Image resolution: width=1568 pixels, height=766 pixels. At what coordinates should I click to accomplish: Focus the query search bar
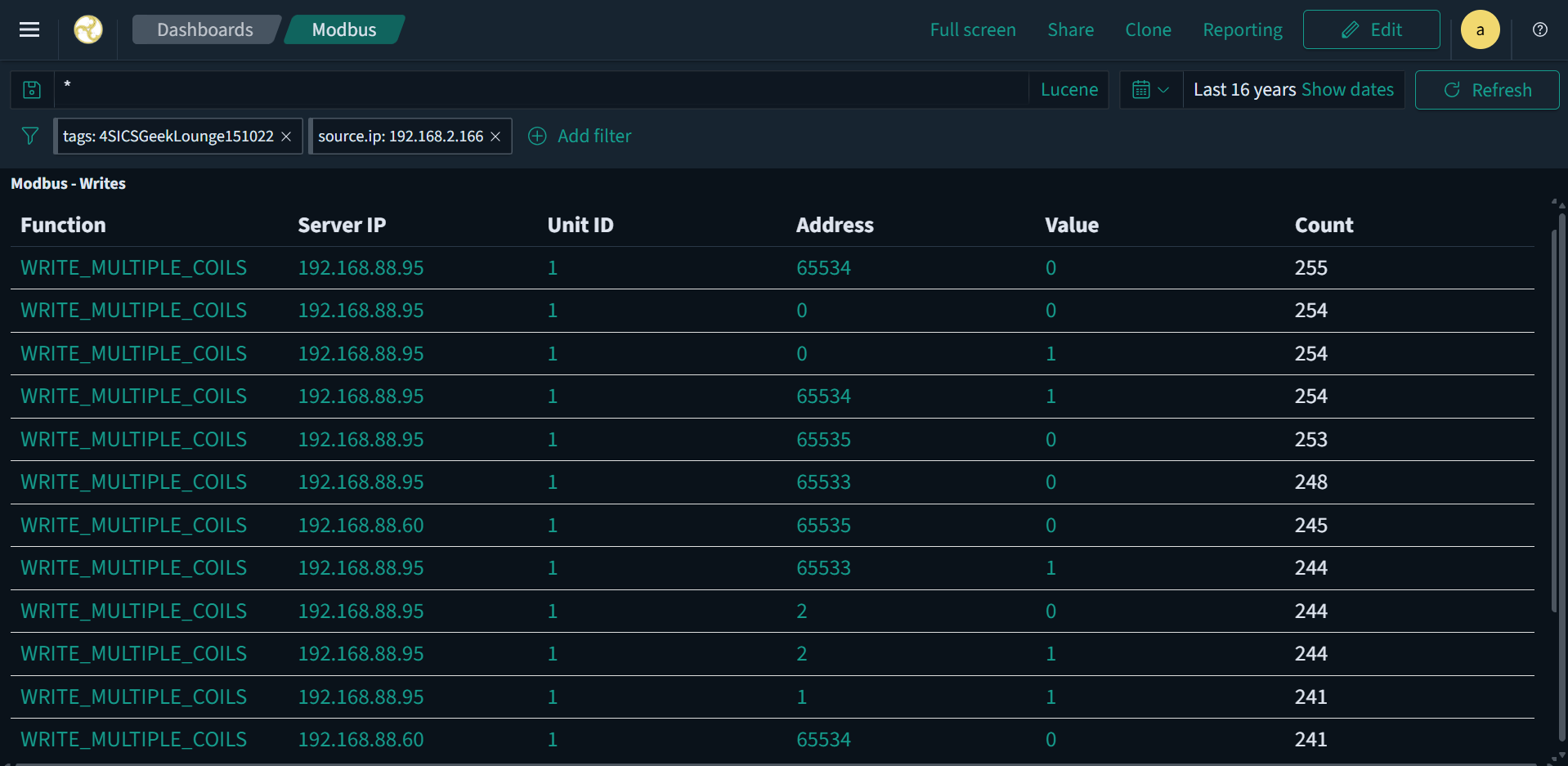point(540,90)
